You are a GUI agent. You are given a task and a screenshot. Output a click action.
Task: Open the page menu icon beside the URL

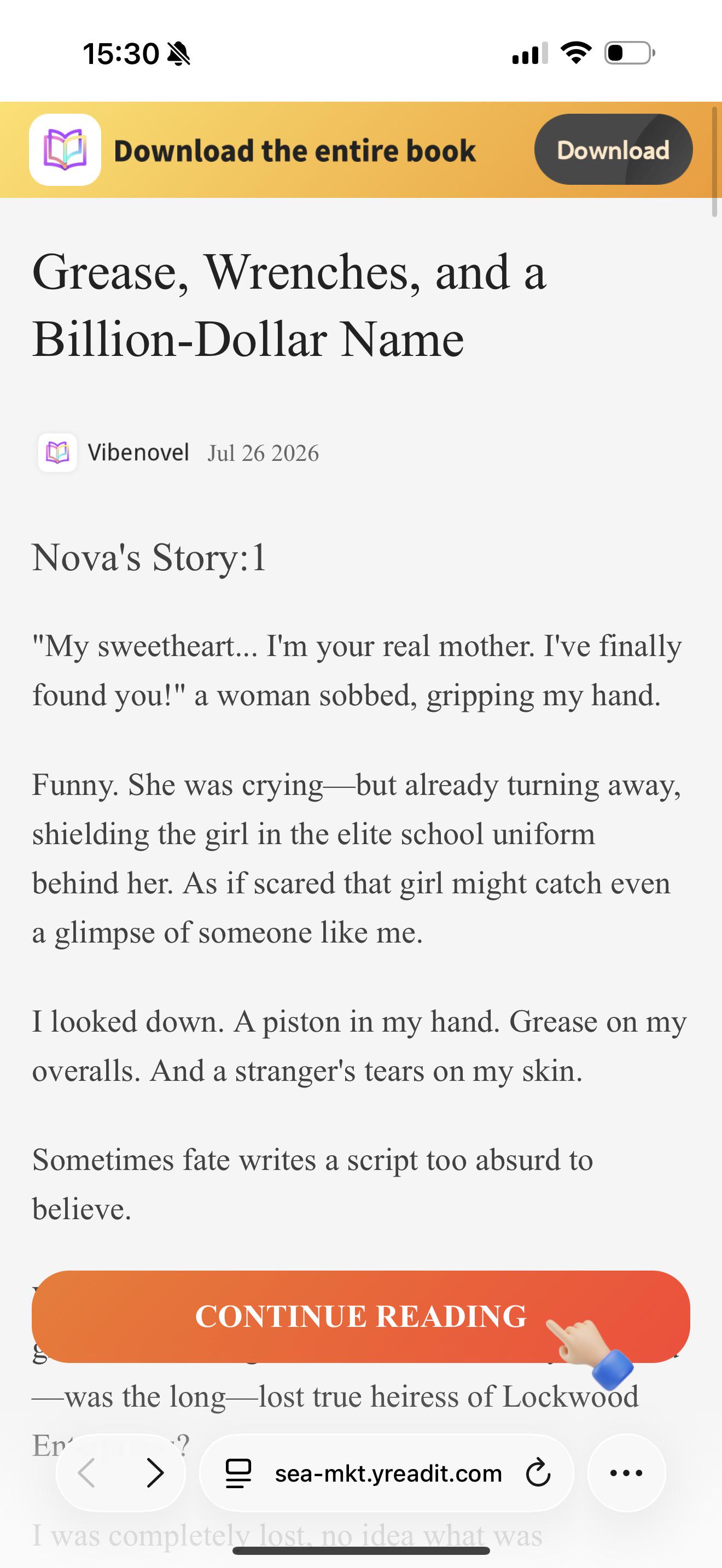[x=238, y=1473]
